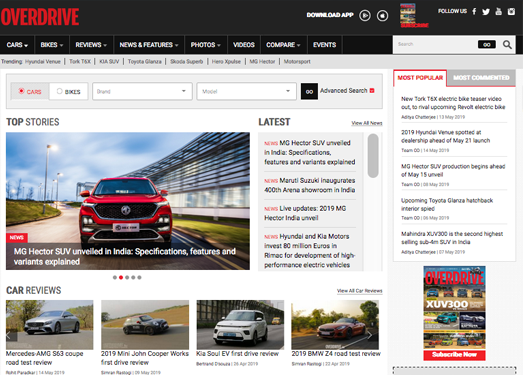Viewport: 523px width, 375px height.
Task: Open Overdrive's Twitter page icon
Action: point(486,12)
